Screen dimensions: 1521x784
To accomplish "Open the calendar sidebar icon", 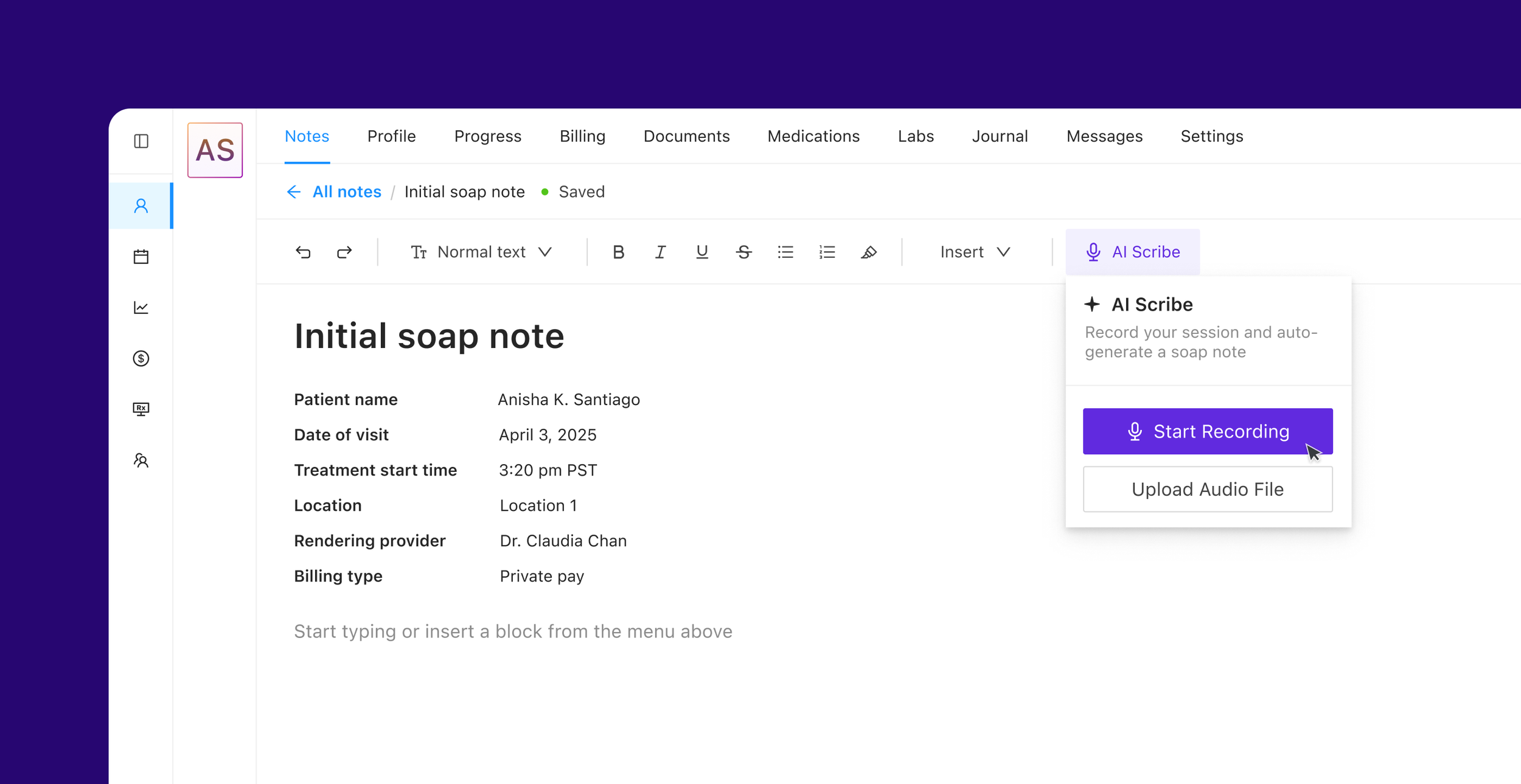I will pyautogui.click(x=141, y=257).
